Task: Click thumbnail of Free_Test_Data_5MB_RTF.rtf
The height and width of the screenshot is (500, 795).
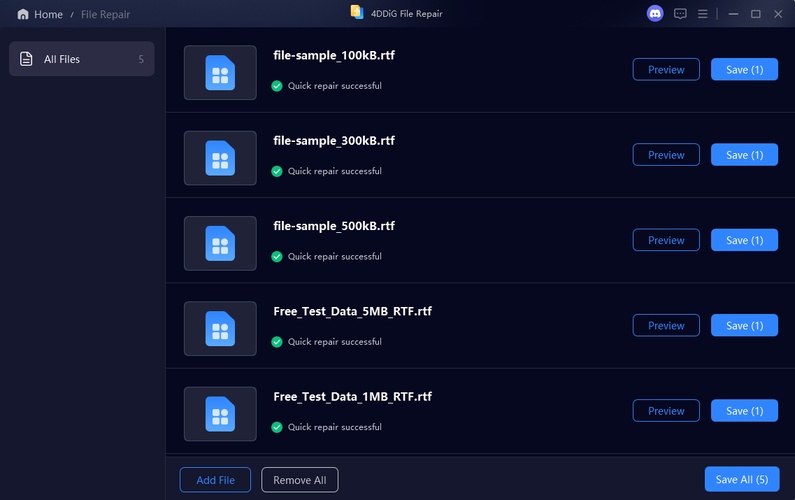Action: pos(220,329)
